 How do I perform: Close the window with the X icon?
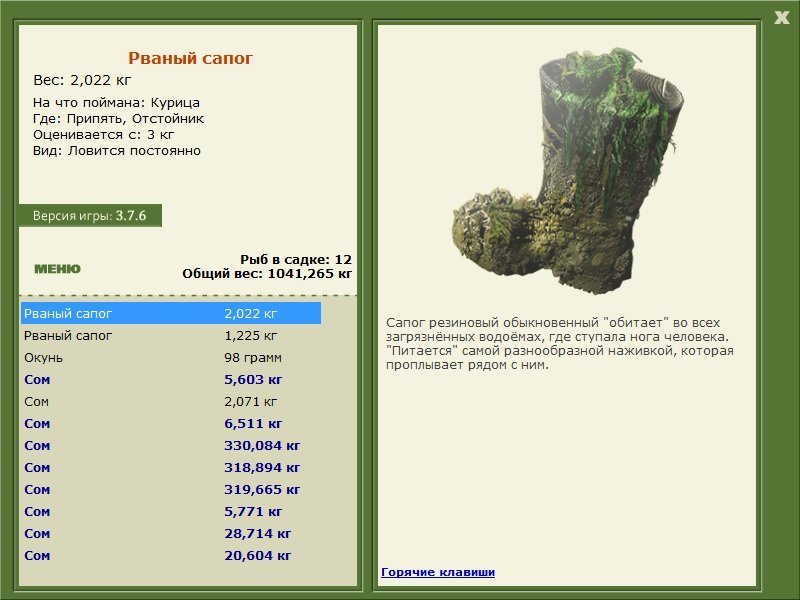pos(781,18)
